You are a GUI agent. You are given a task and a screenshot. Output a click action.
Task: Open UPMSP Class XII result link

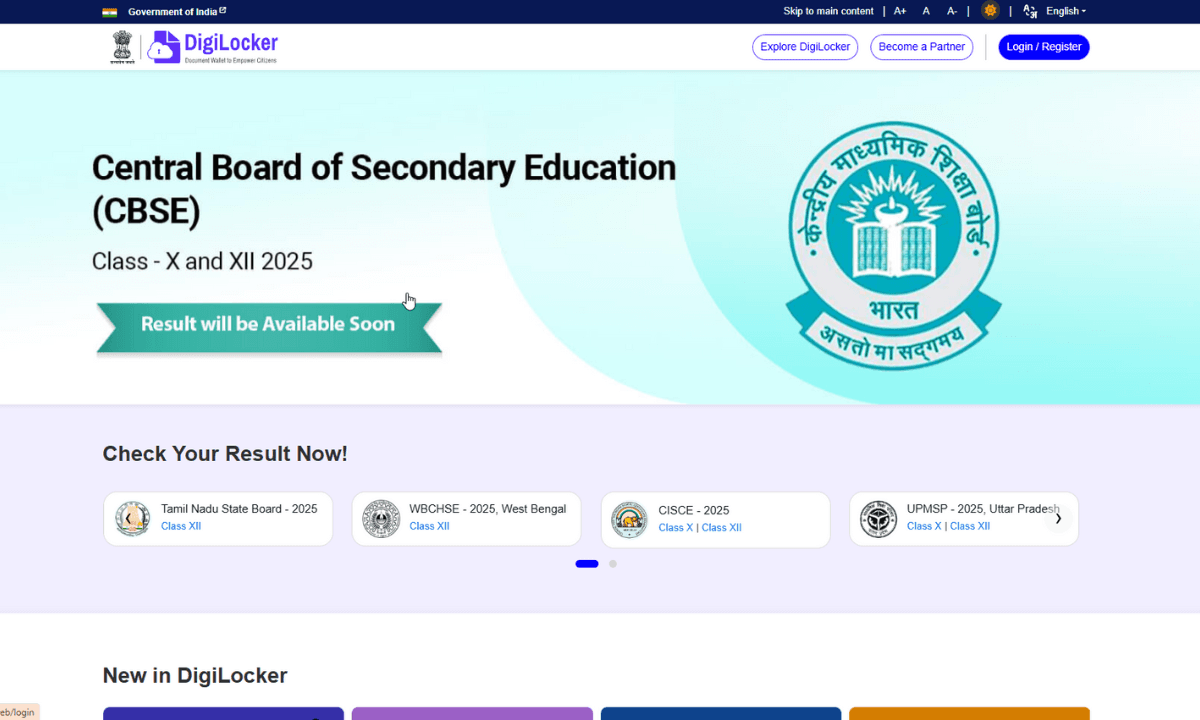[x=970, y=526]
